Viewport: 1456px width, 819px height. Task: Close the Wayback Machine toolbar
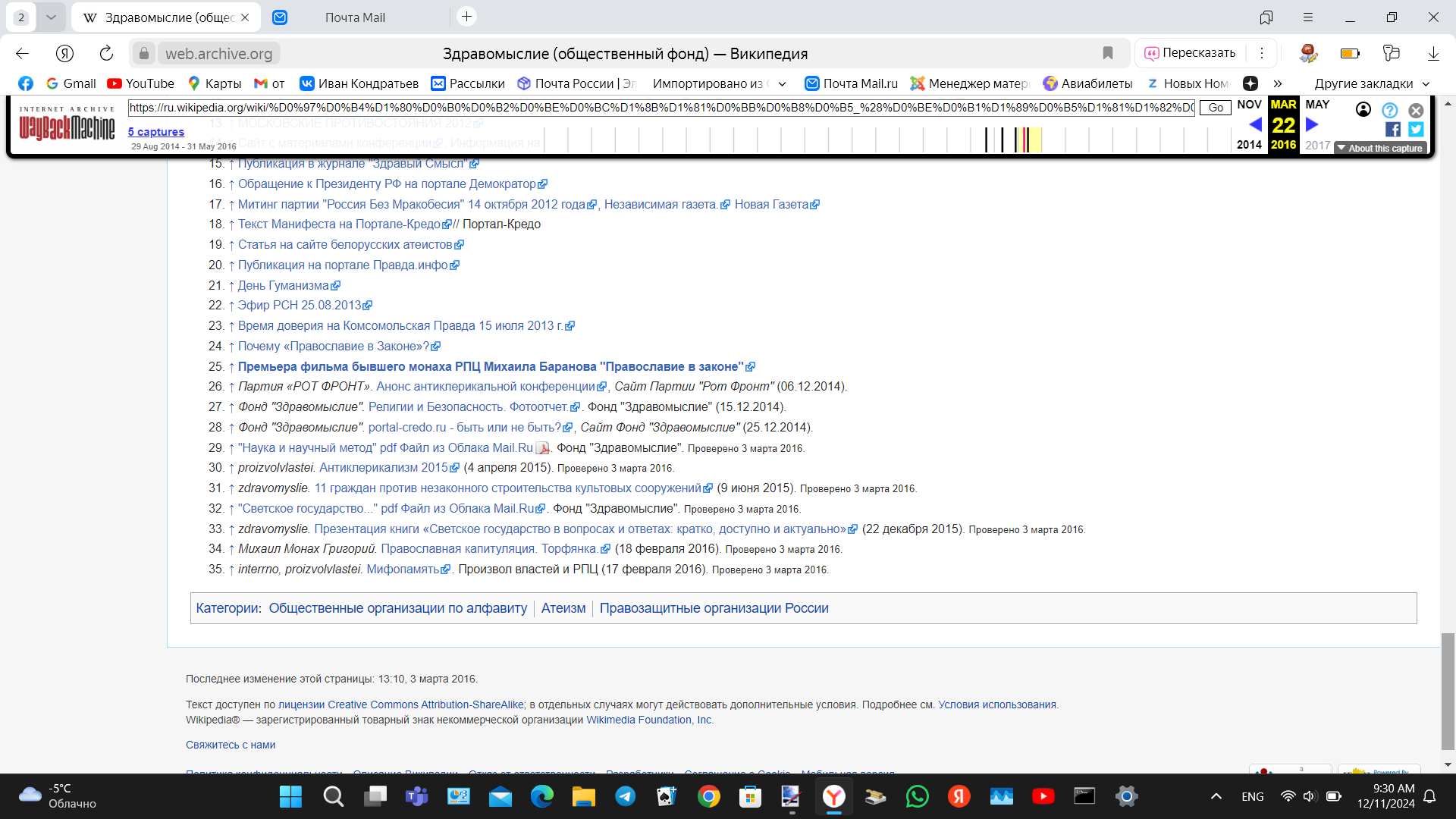[1416, 110]
